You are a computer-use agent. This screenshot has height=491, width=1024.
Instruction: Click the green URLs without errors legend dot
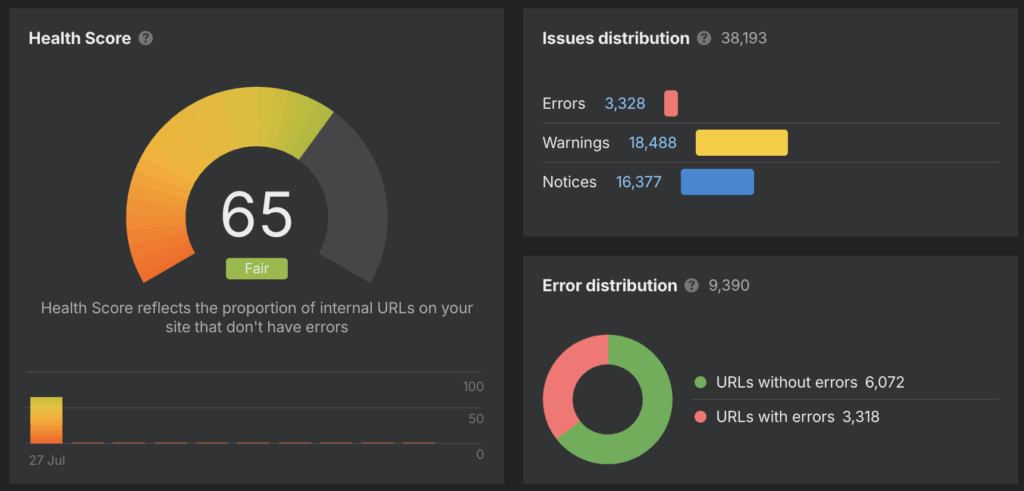(x=700, y=382)
